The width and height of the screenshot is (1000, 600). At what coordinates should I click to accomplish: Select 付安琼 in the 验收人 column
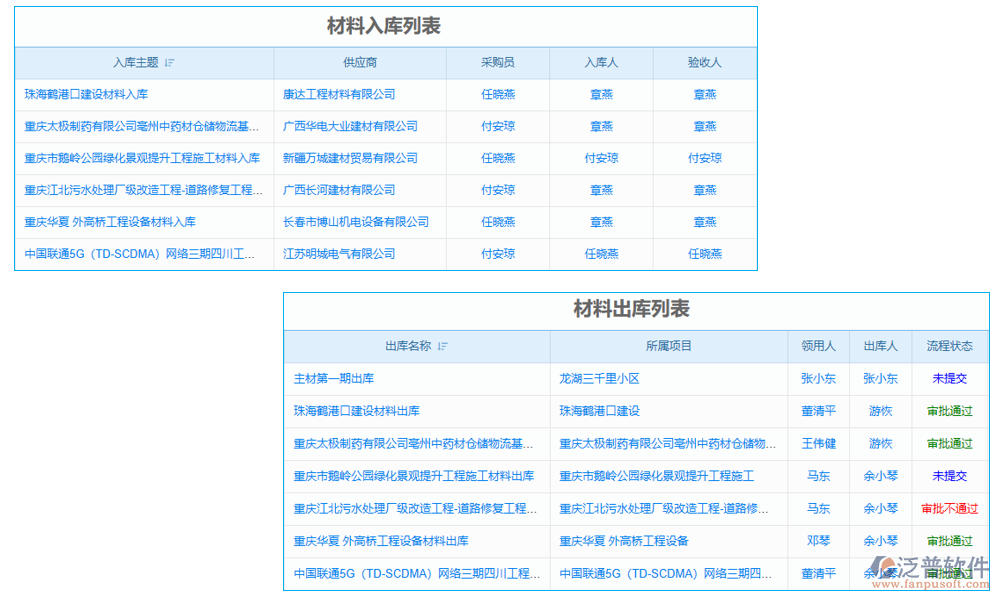(705, 158)
